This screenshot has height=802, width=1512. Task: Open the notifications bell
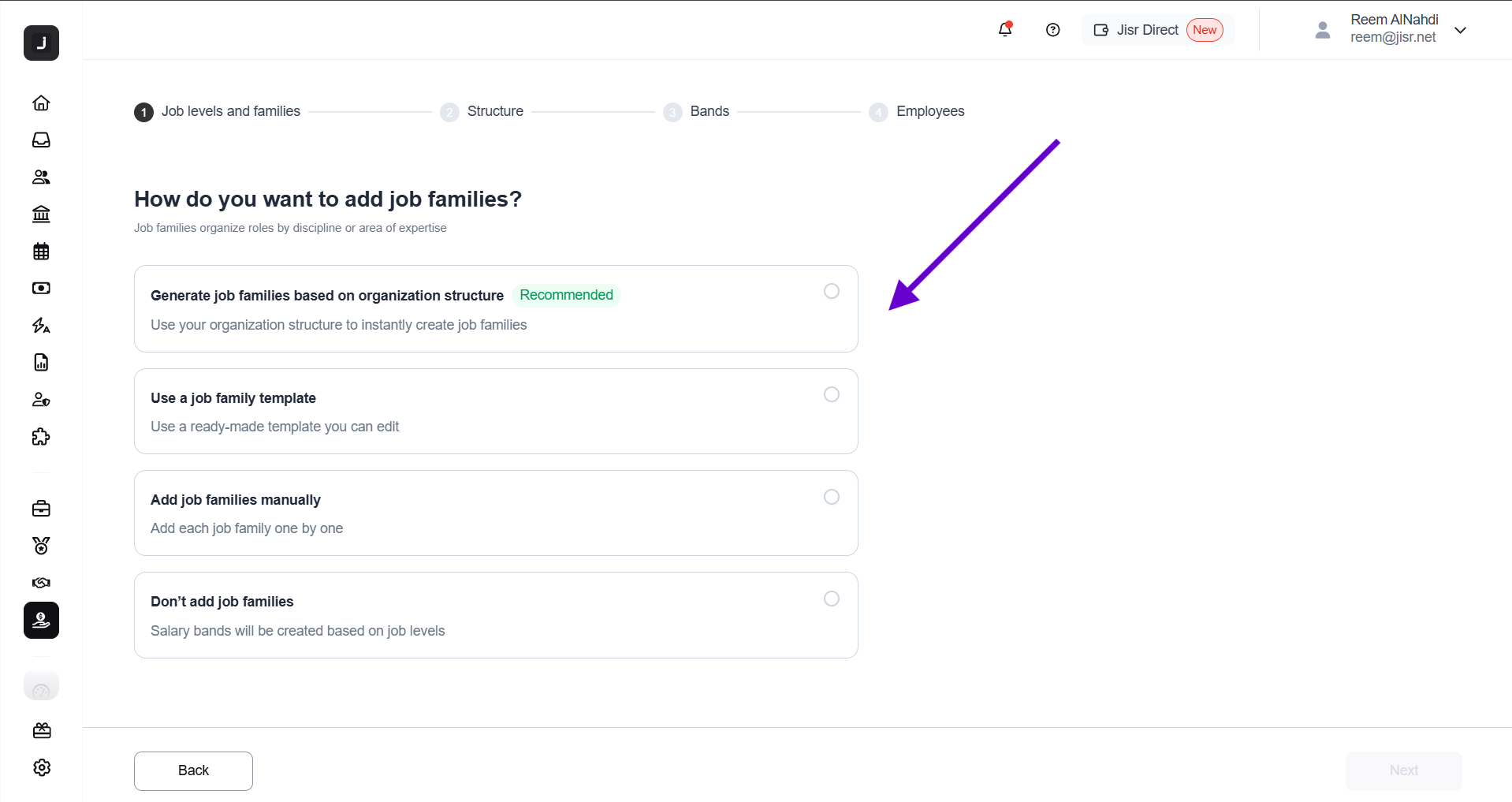pyautogui.click(x=1005, y=30)
